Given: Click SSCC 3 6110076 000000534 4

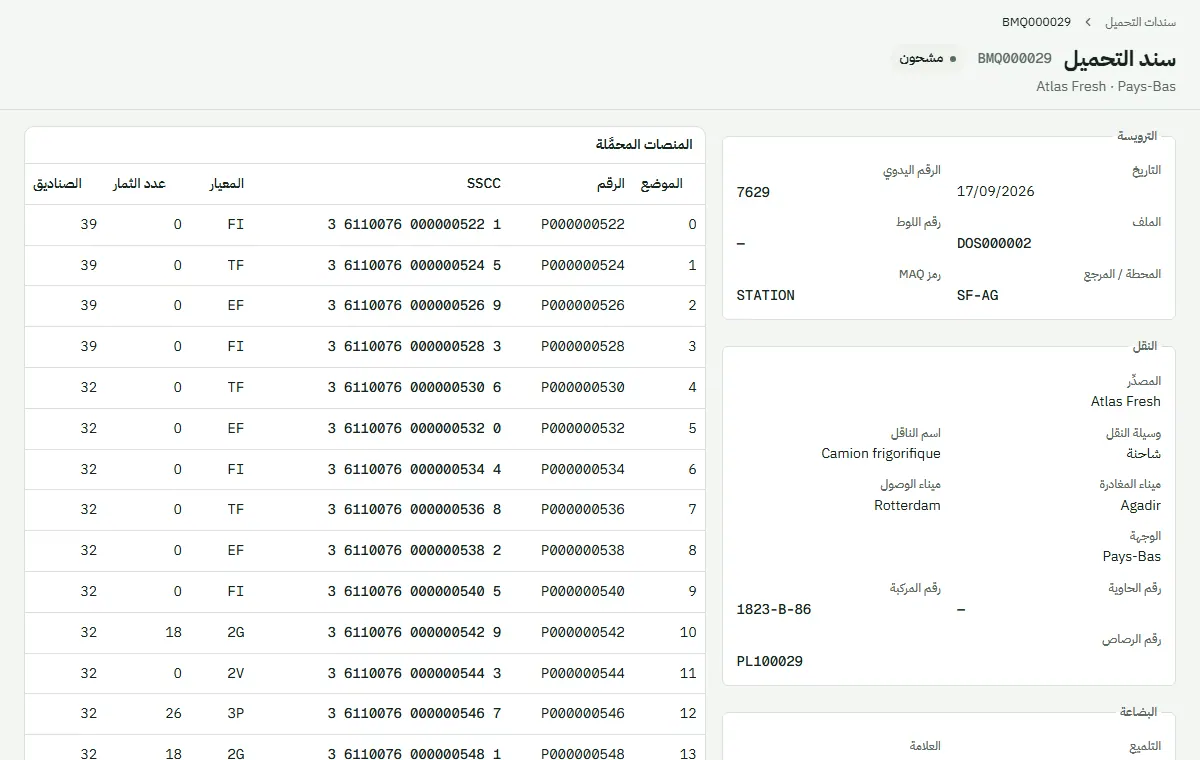Looking at the screenshot, I should pyautogui.click(x=414, y=470).
